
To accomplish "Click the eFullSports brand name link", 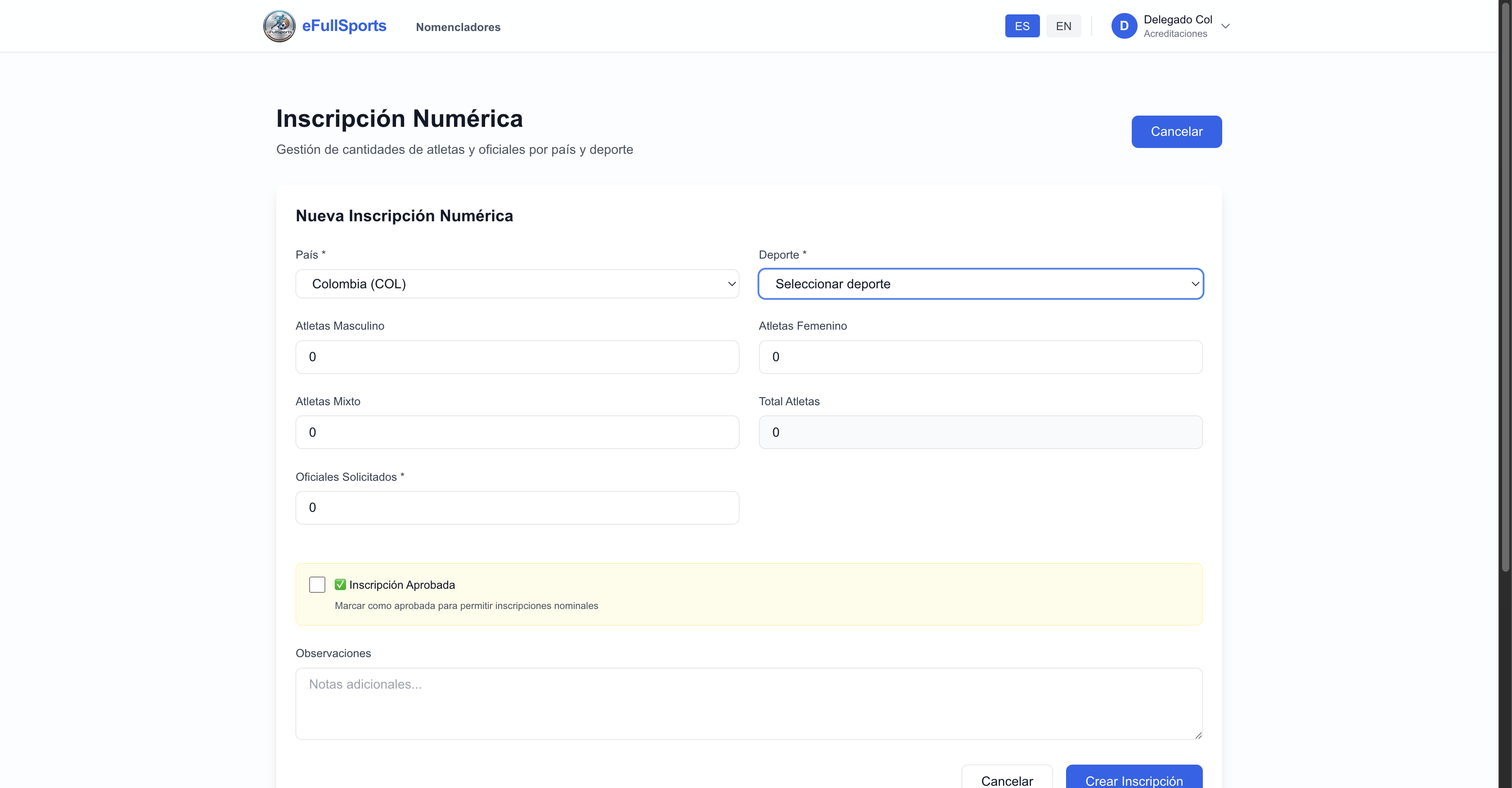I will [344, 26].
